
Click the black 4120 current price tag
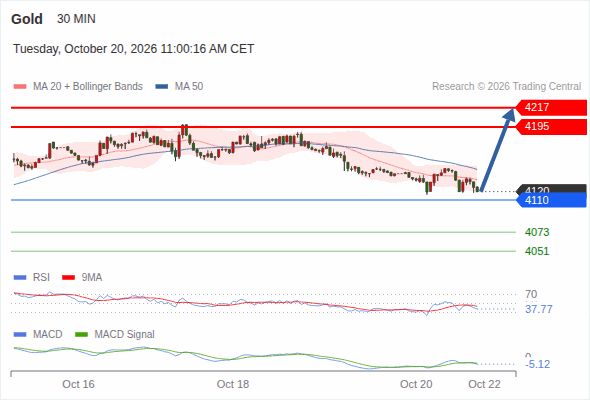tap(551, 189)
